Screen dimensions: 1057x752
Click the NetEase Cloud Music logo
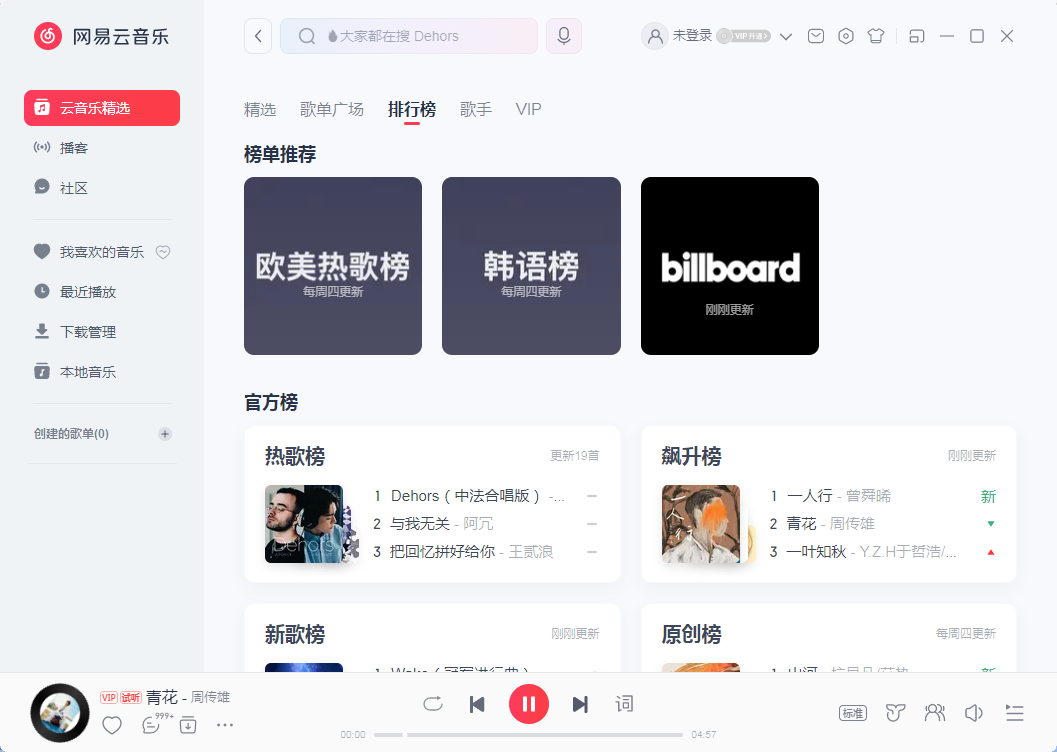101,36
